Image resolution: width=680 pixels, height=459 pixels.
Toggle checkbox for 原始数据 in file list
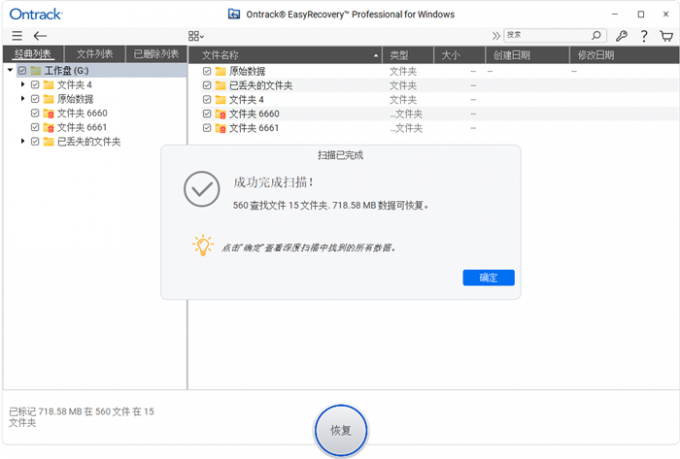pos(207,71)
